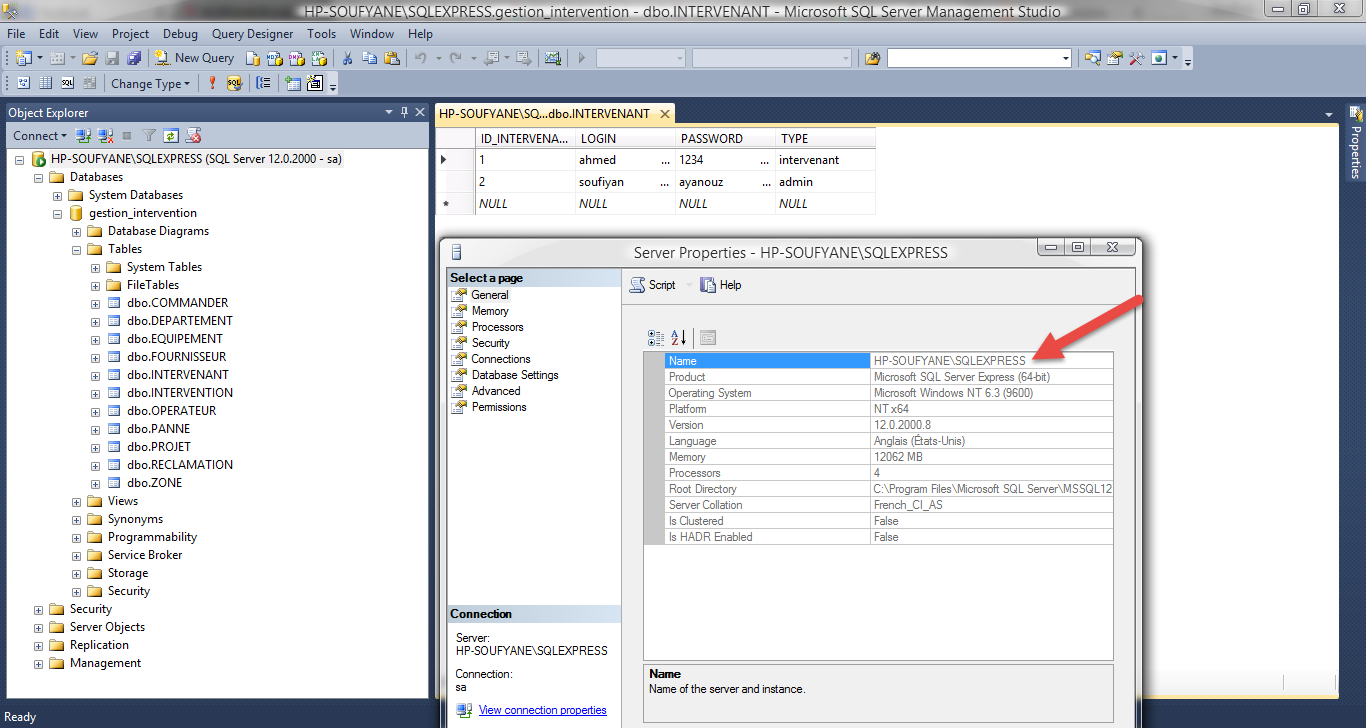1366x728 pixels.
Task: Open the File menu
Action: point(16,33)
